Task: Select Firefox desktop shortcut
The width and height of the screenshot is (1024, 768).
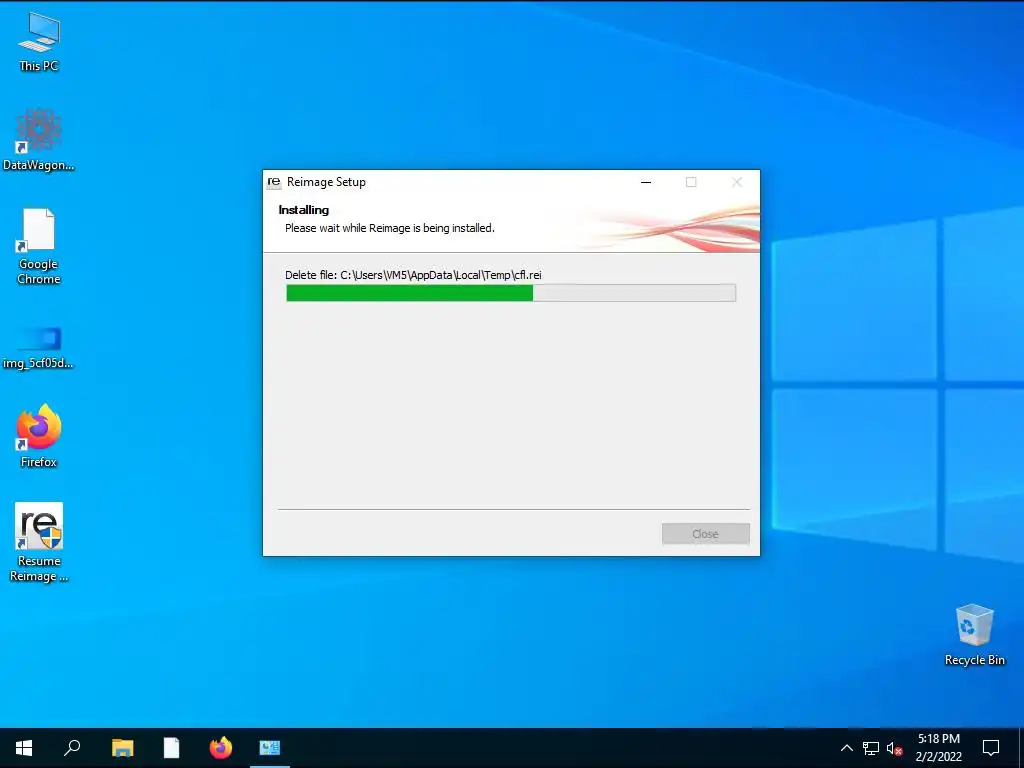Action: point(39,436)
